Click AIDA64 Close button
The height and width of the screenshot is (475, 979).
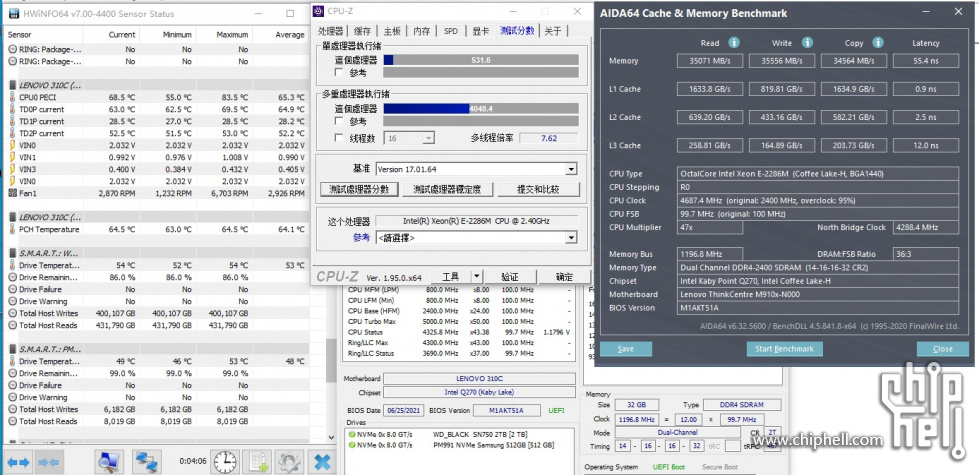(942, 349)
